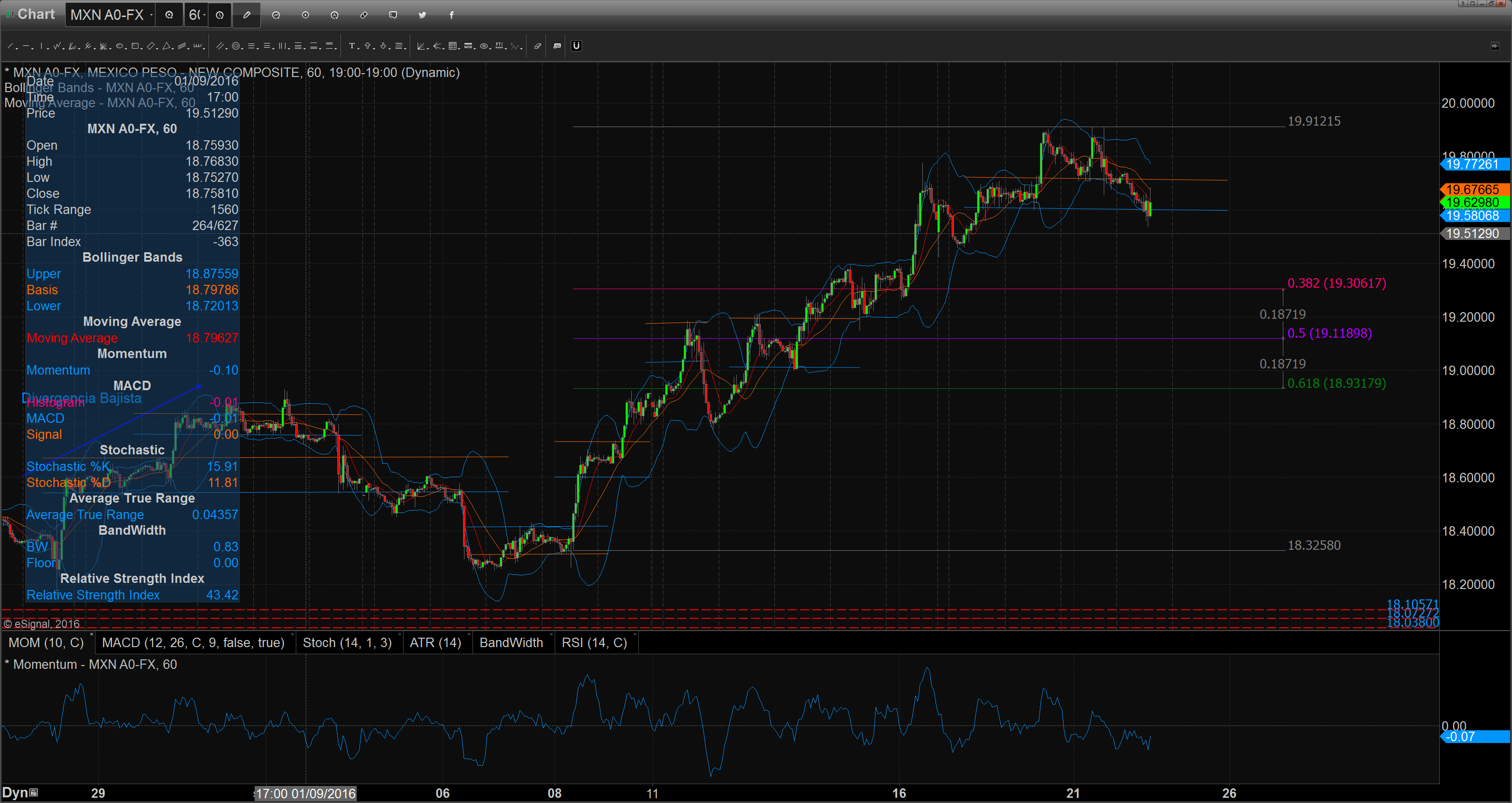
Task: Open the MXN A0-FX symbol dropdown arrow
Action: (151, 15)
